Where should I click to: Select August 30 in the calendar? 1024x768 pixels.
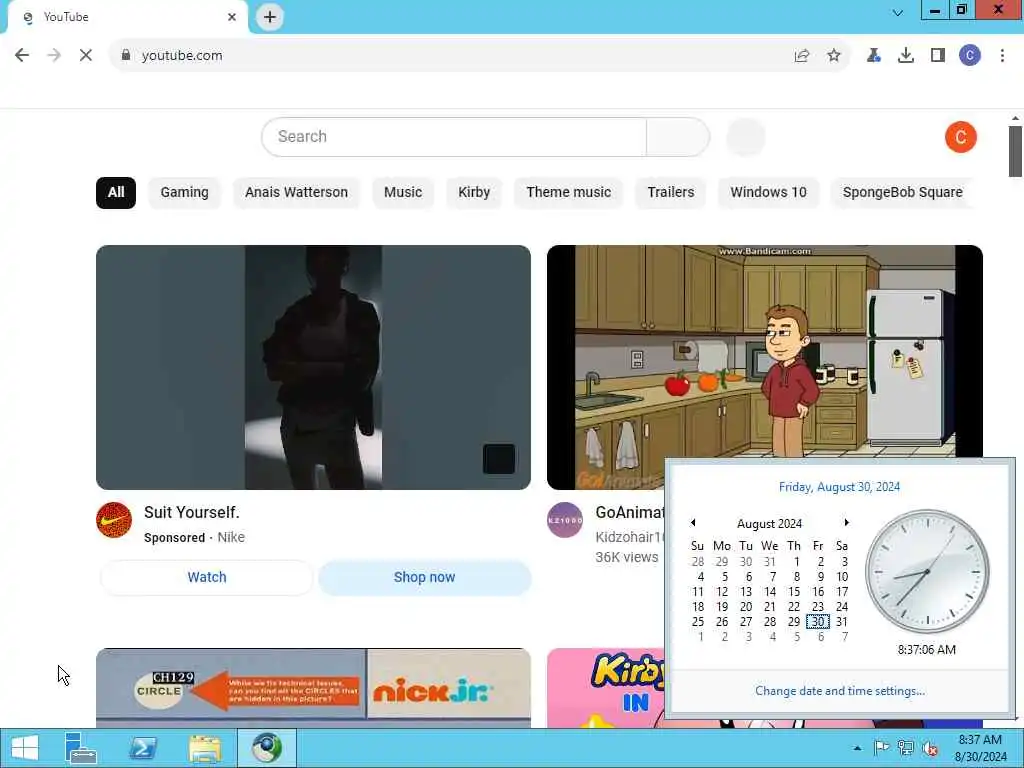coord(818,622)
